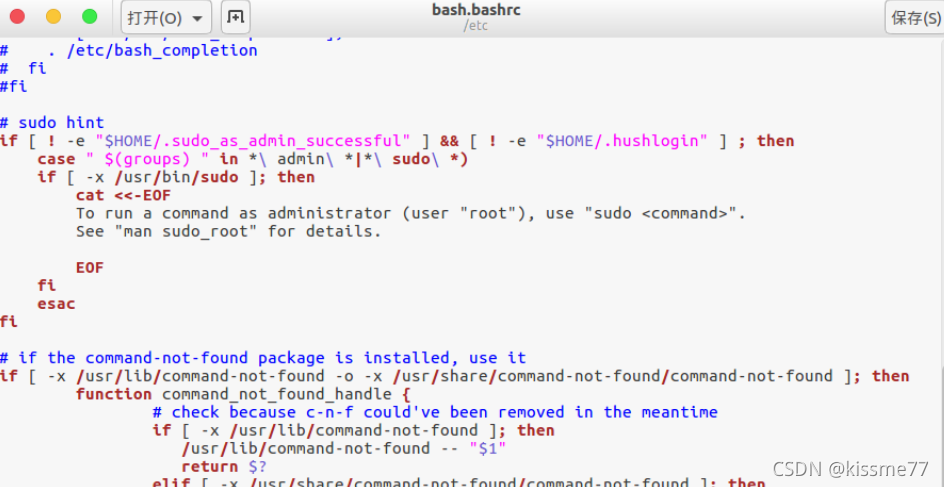
Task: Click 'if [ -x /usr/lib/command-not-found ]; then' line
Action: tap(353, 430)
